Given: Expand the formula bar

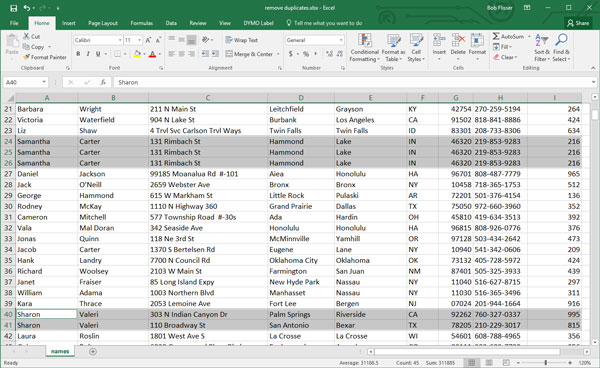Looking at the screenshot, I should pos(593,82).
